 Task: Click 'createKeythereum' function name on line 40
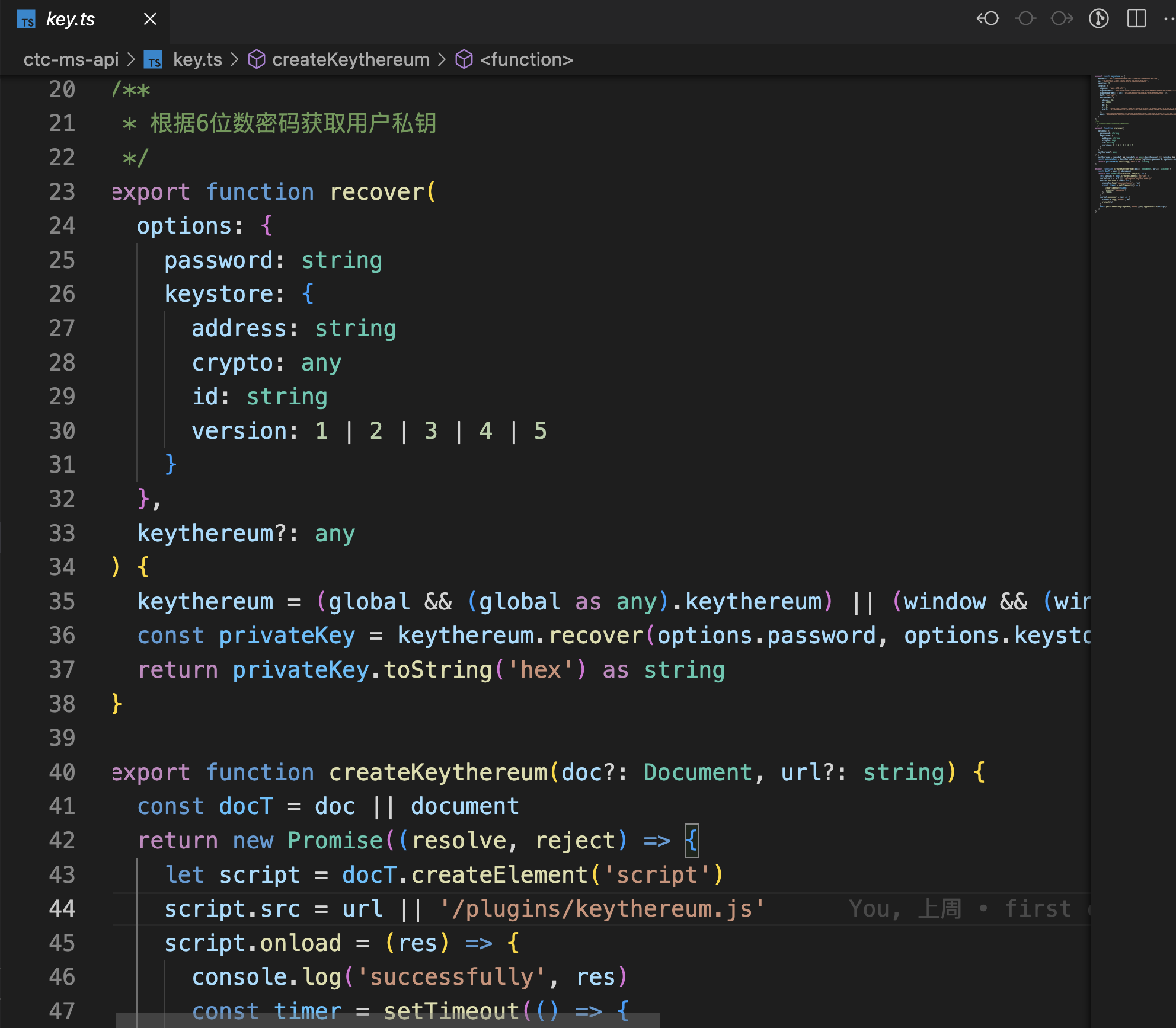click(439, 772)
